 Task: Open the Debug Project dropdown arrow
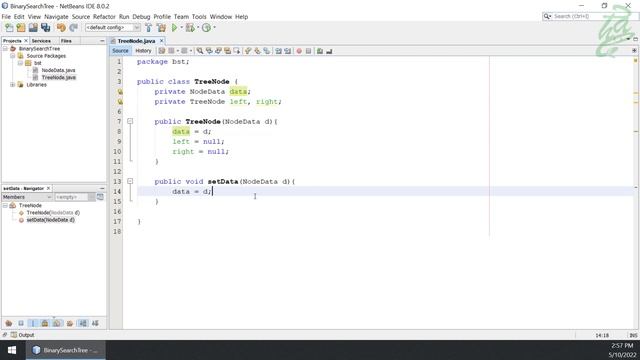pos(198,28)
